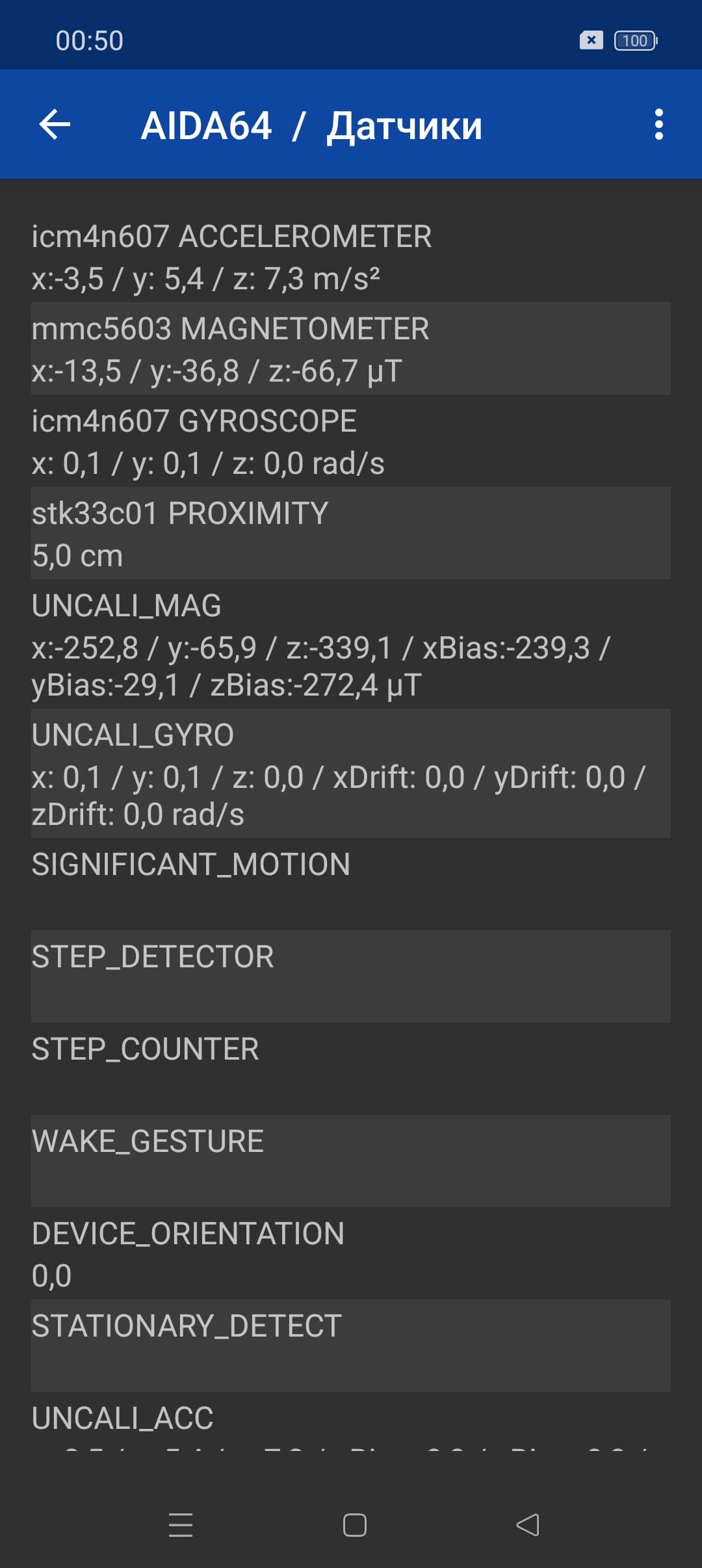Tap the UNCALI_GYRO sensor row
The image size is (702, 1568).
click(x=351, y=774)
